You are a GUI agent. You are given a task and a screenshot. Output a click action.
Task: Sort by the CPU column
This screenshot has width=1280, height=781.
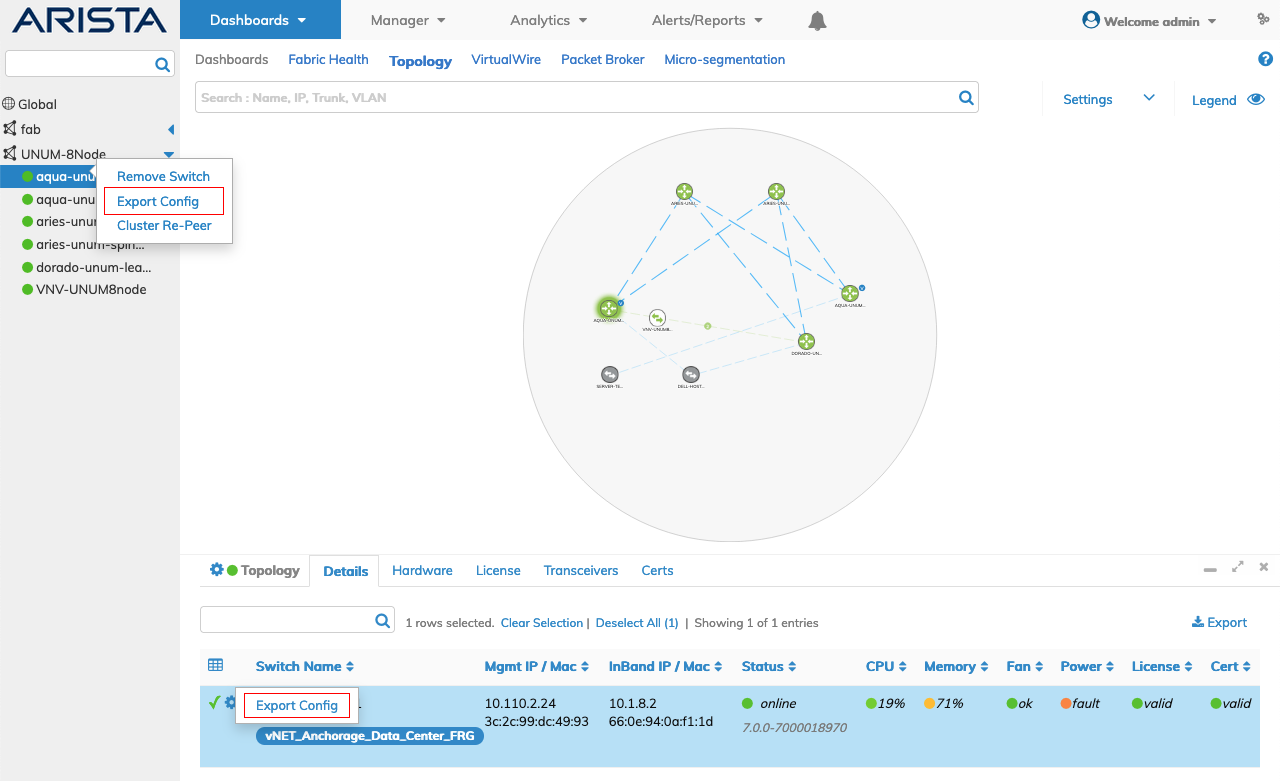(886, 667)
